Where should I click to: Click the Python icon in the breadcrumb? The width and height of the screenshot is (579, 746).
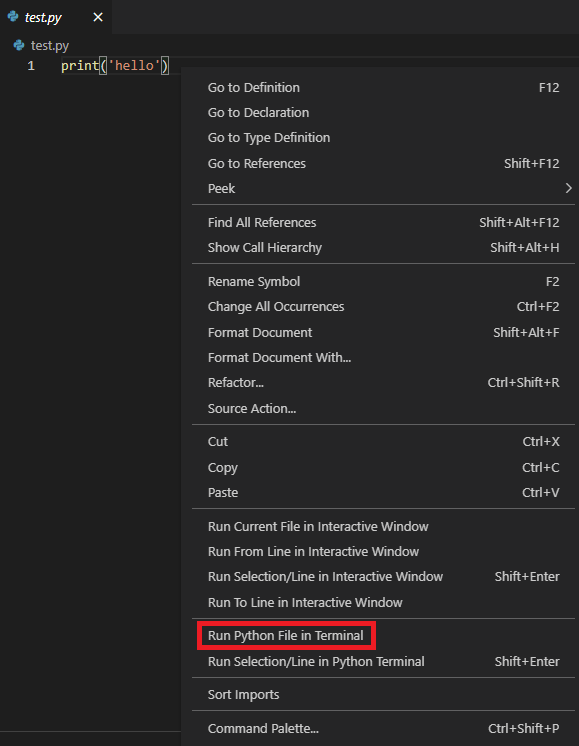19,45
